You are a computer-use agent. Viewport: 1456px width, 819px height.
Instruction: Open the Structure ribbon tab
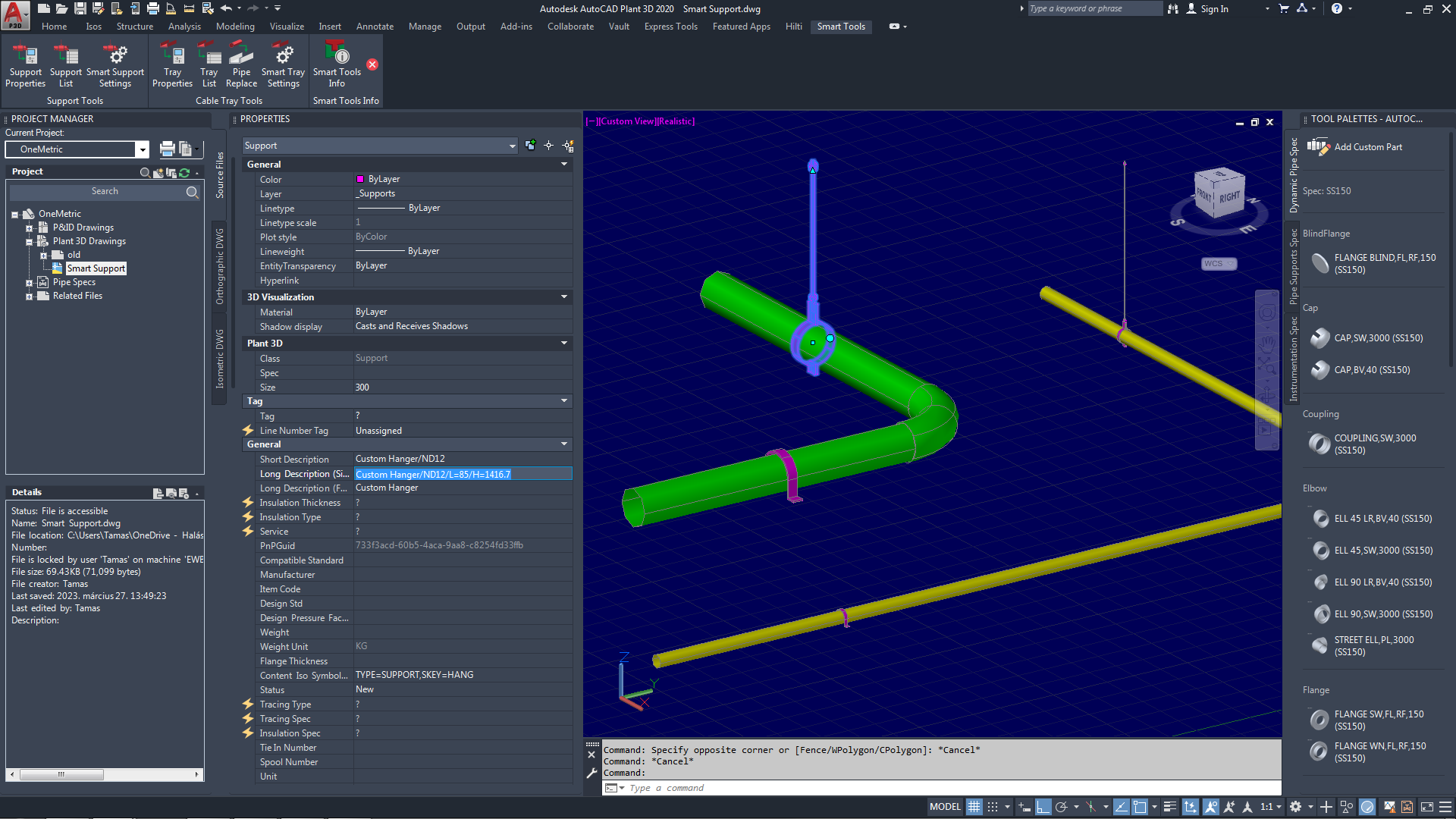[134, 27]
